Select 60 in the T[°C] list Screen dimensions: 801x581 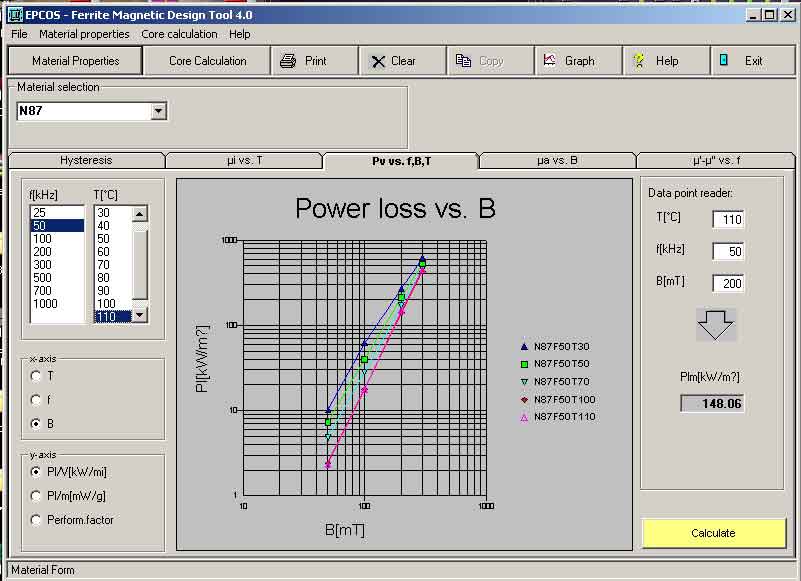[x=113, y=251]
